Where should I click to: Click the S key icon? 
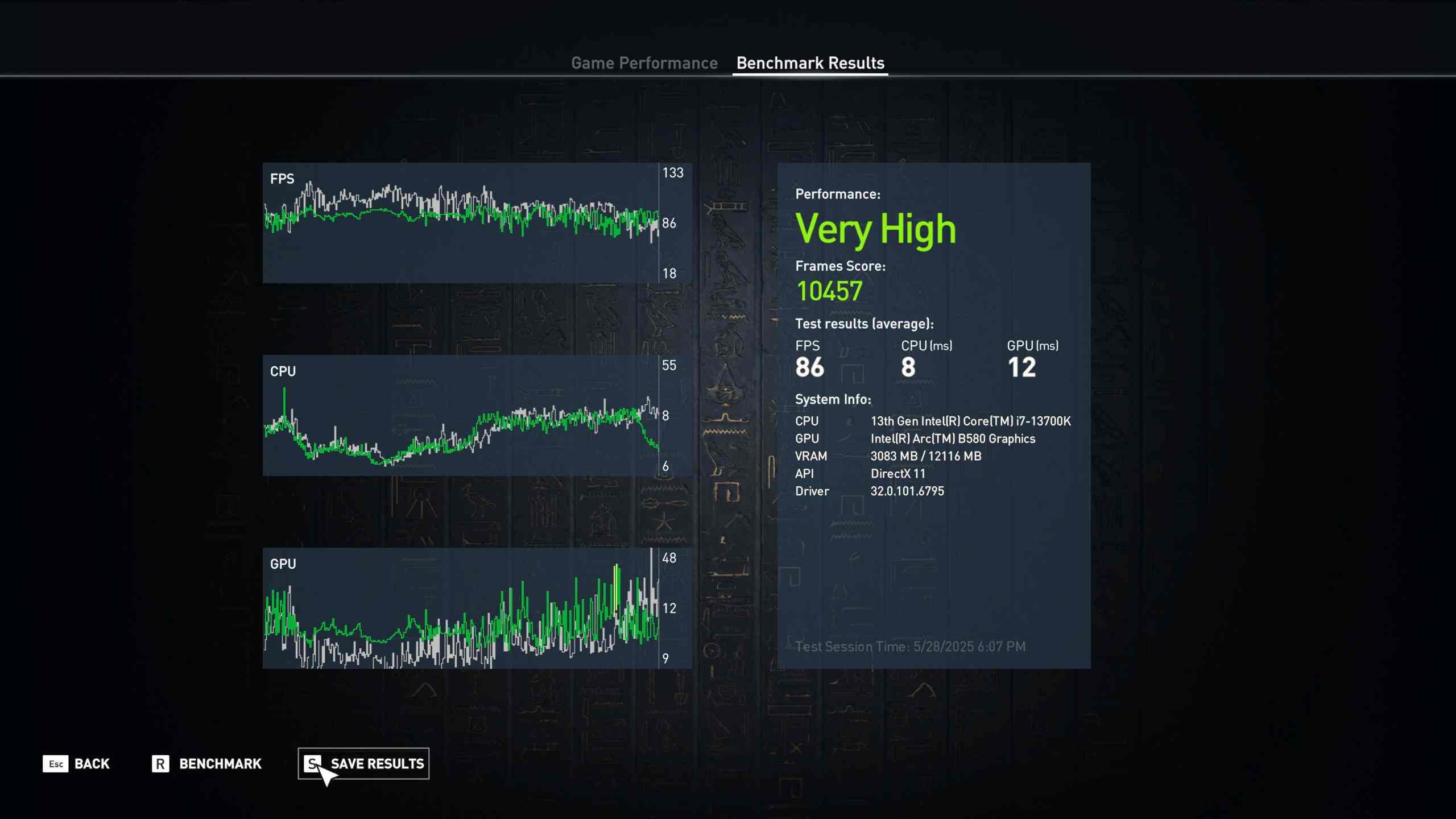312,763
